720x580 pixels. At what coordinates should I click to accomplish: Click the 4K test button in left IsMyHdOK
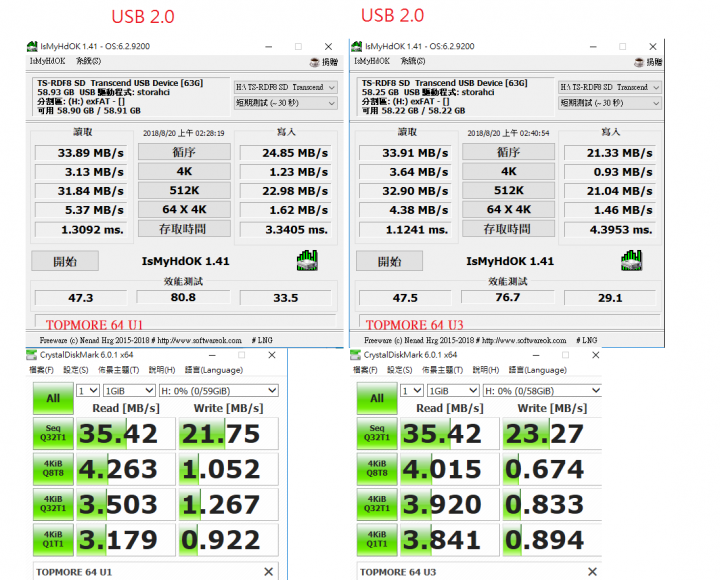(x=184, y=171)
